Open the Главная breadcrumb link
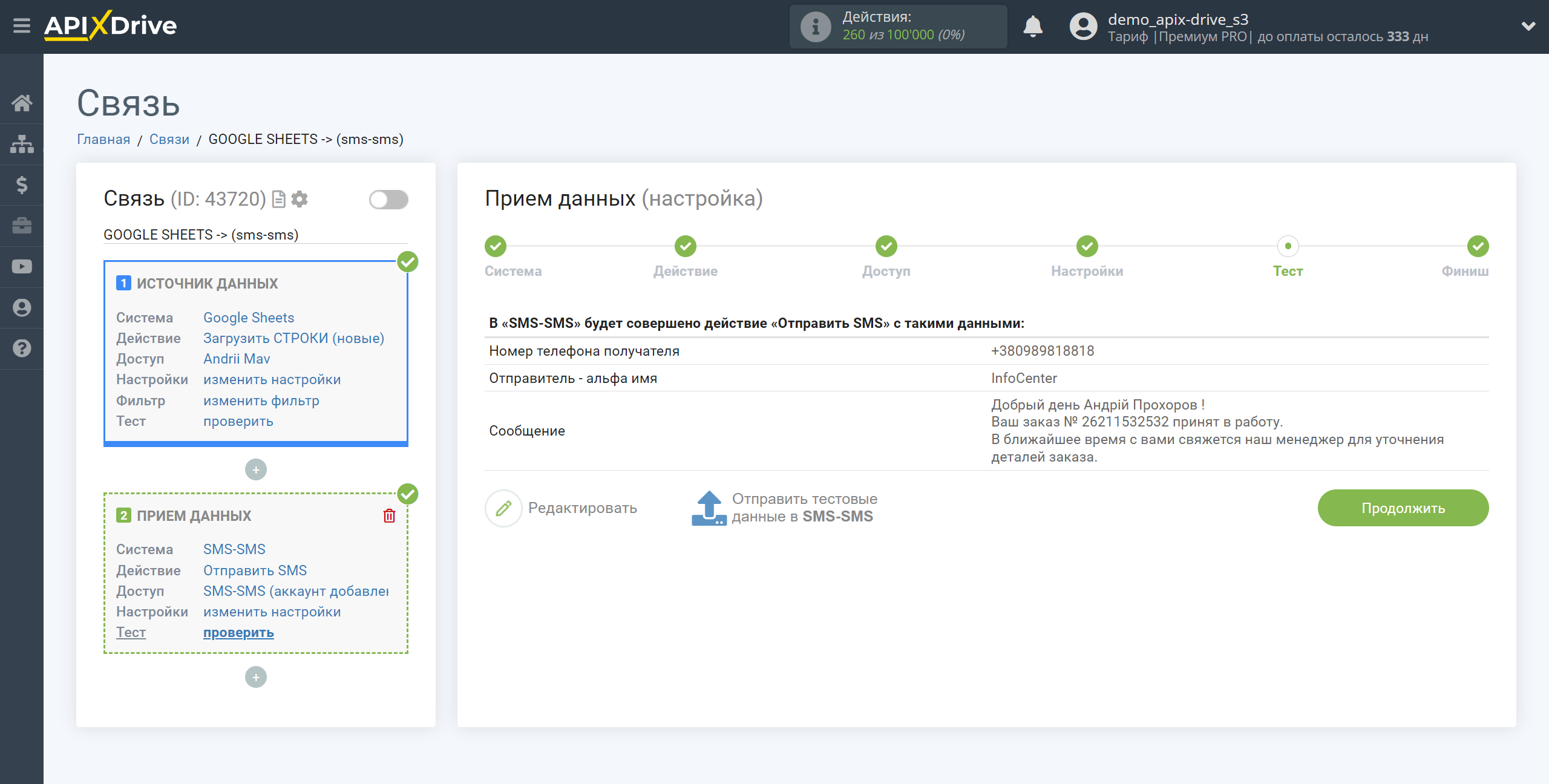The width and height of the screenshot is (1549, 784). (x=103, y=139)
